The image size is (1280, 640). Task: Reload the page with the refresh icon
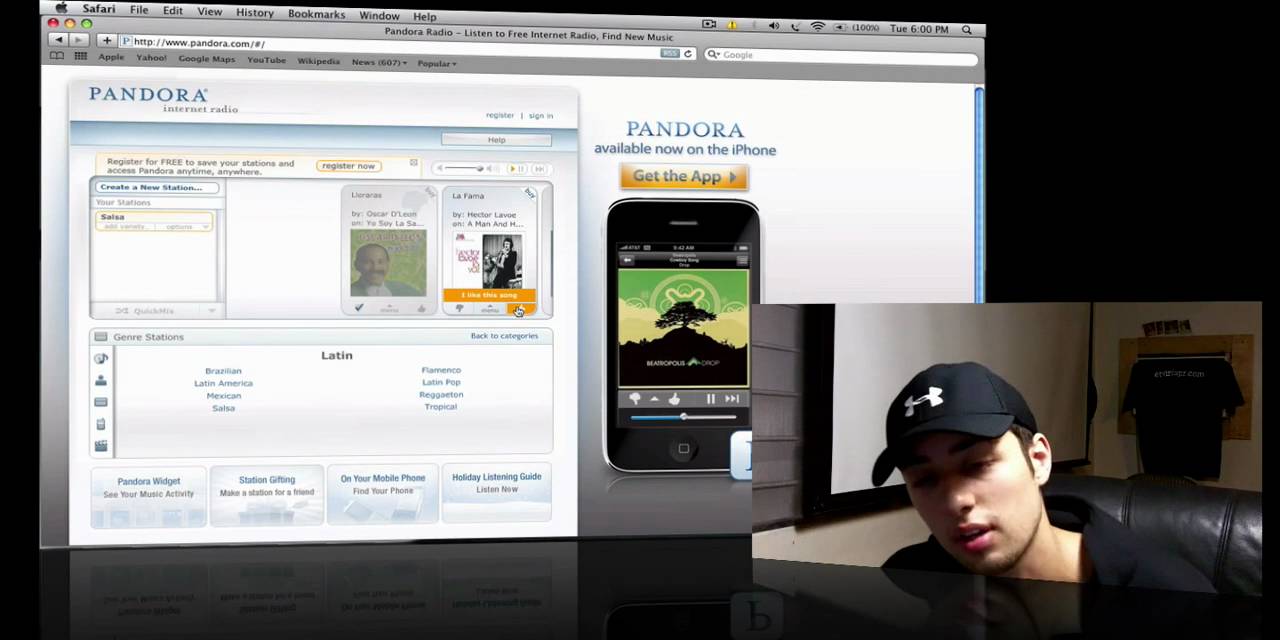(687, 54)
